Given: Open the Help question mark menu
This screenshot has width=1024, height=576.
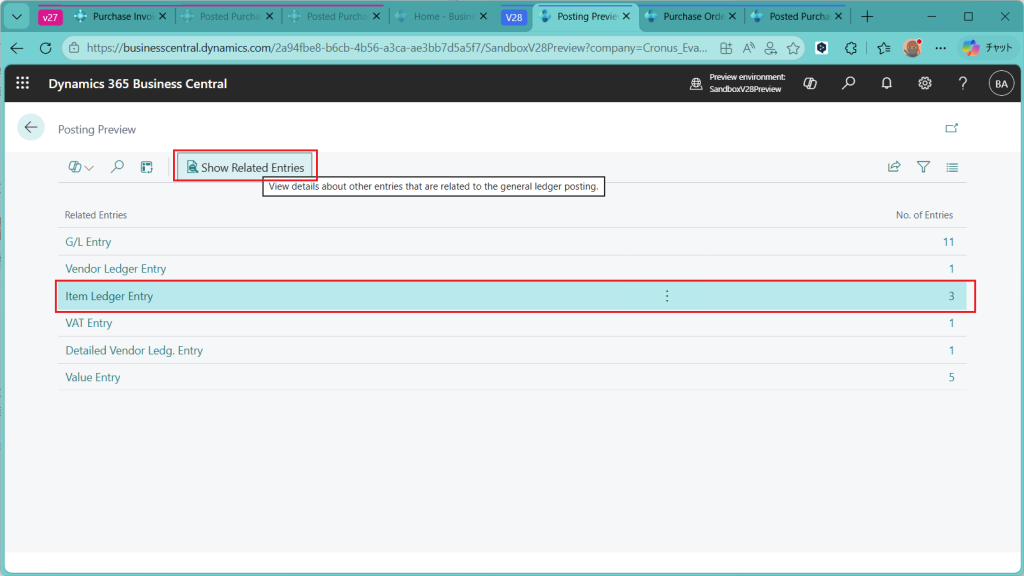Looking at the screenshot, I should 963,84.
